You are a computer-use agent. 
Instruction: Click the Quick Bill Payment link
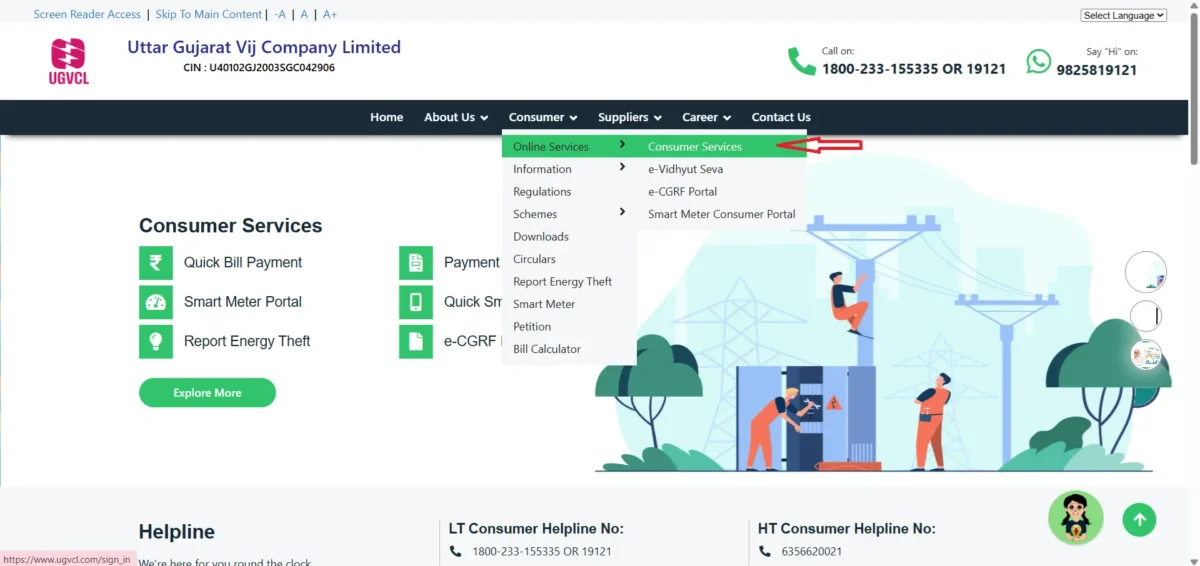243,263
